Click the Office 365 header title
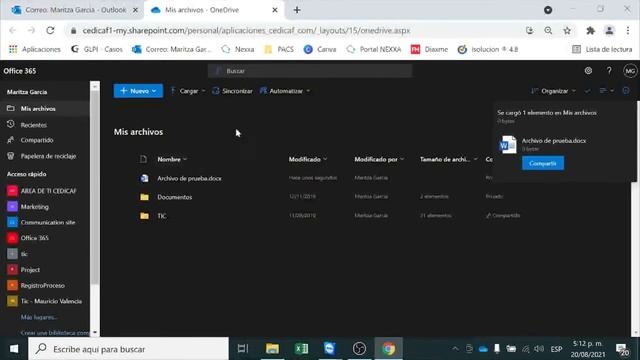Image resolution: width=640 pixels, height=360 pixels. [x=20, y=71]
